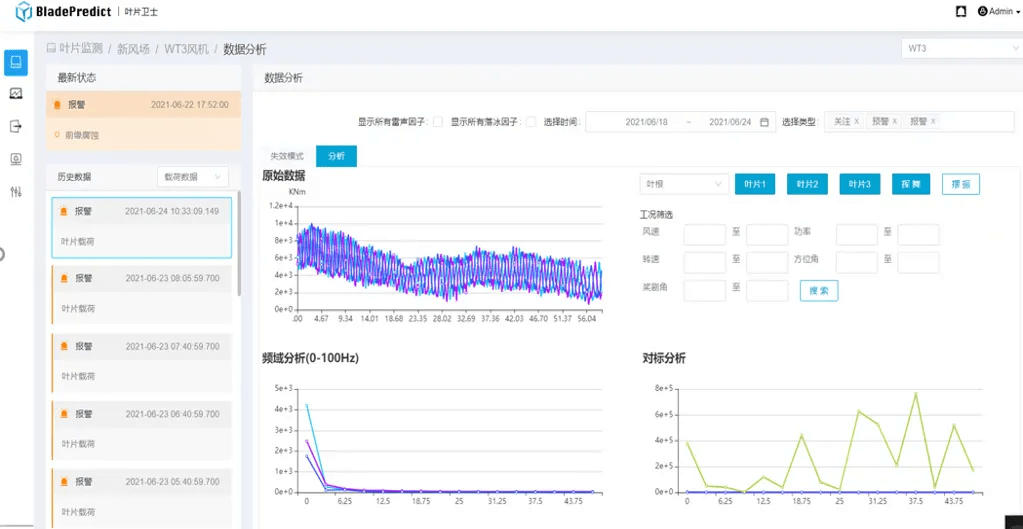Click the 桨距角 minimum input field
Screen dimensions: 1023x529
[x=705, y=291]
